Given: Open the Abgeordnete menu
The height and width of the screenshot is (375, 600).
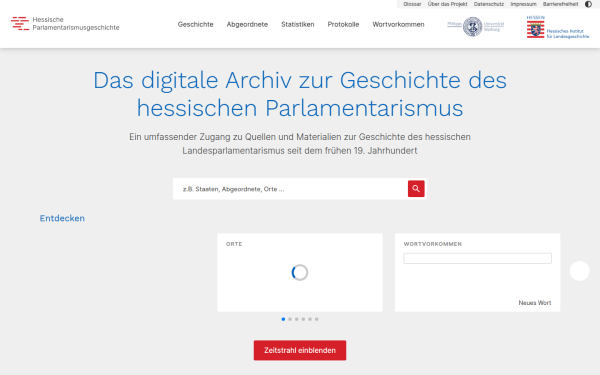Looking at the screenshot, I should click(247, 24).
